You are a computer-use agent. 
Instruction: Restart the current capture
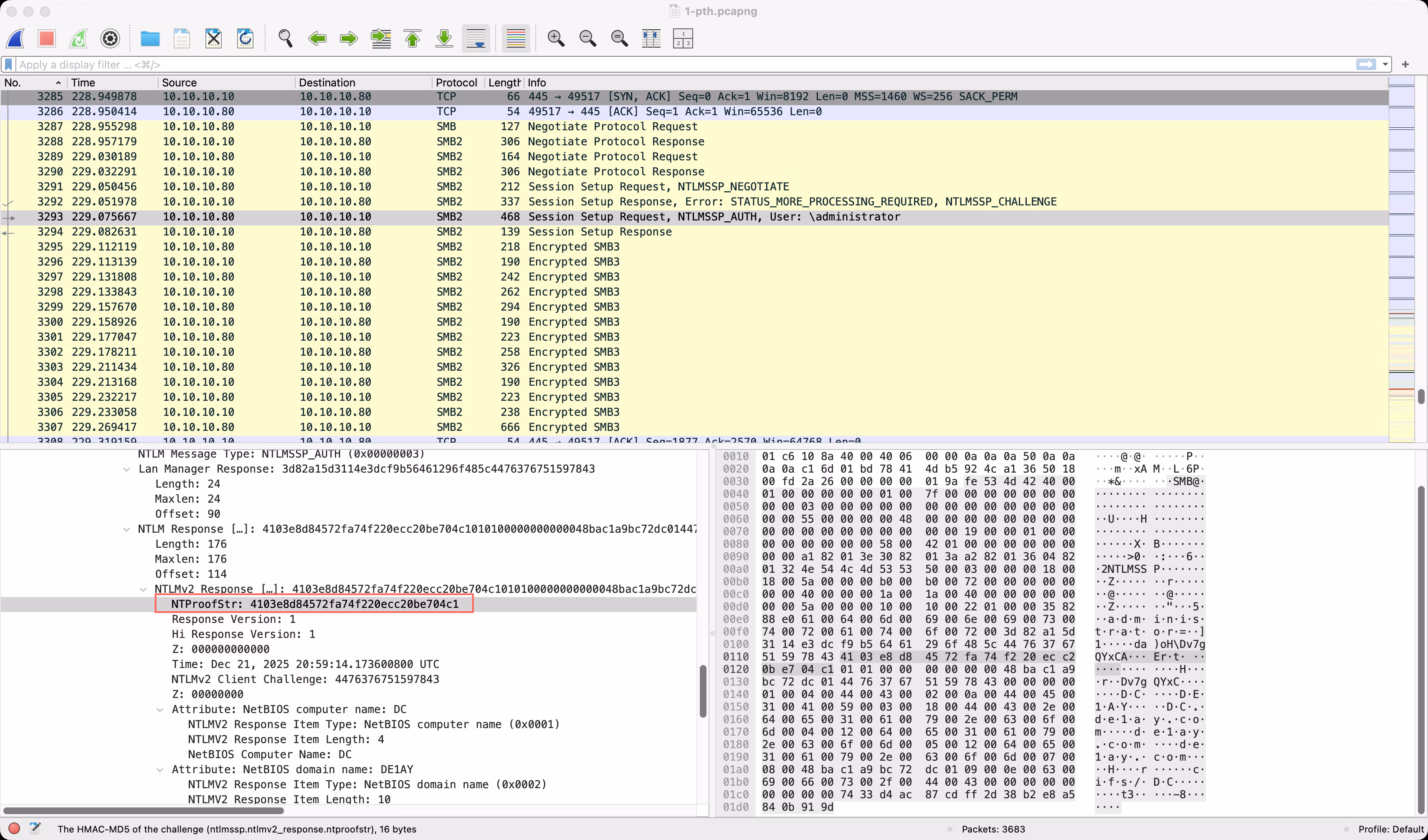point(78,38)
